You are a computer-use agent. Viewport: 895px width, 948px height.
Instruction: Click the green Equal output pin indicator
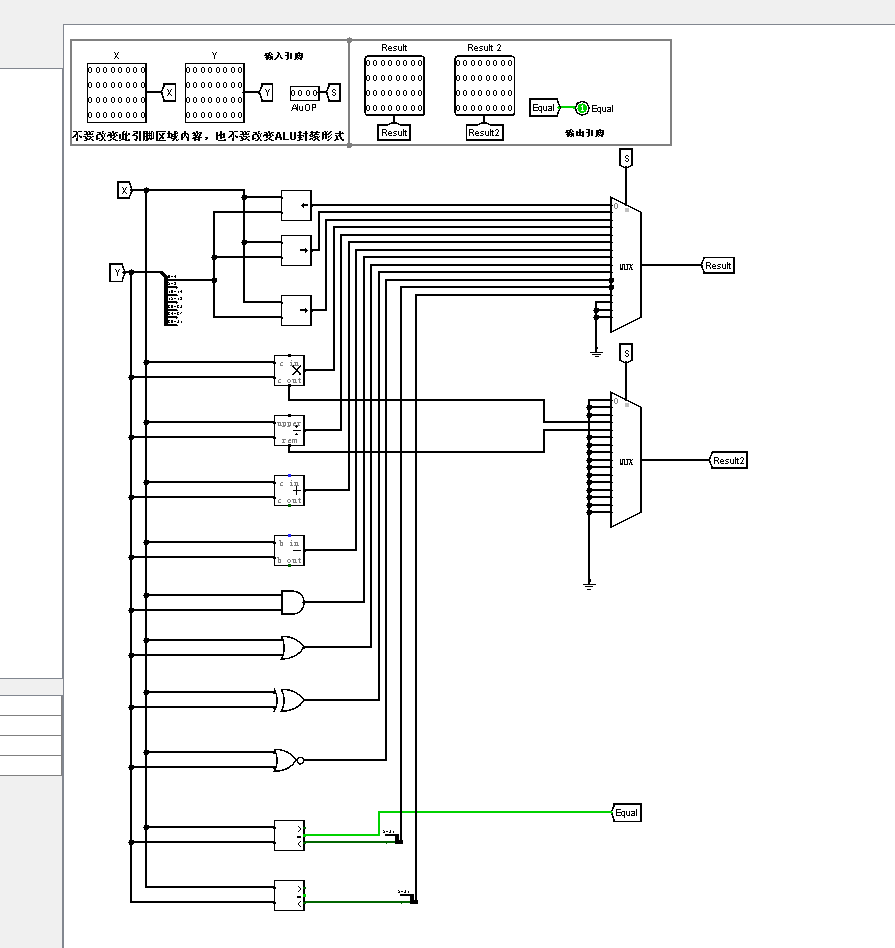pyautogui.click(x=582, y=108)
